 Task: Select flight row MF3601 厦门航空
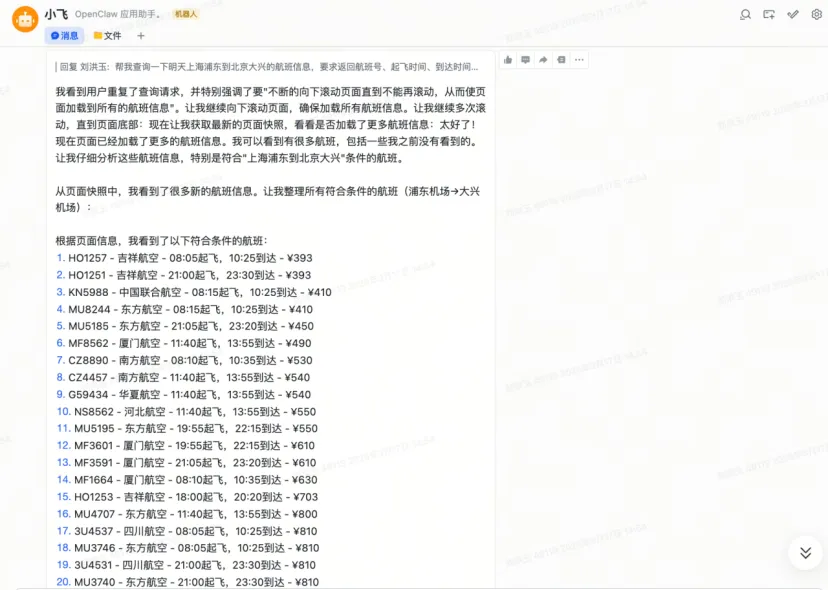tap(185, 446)
